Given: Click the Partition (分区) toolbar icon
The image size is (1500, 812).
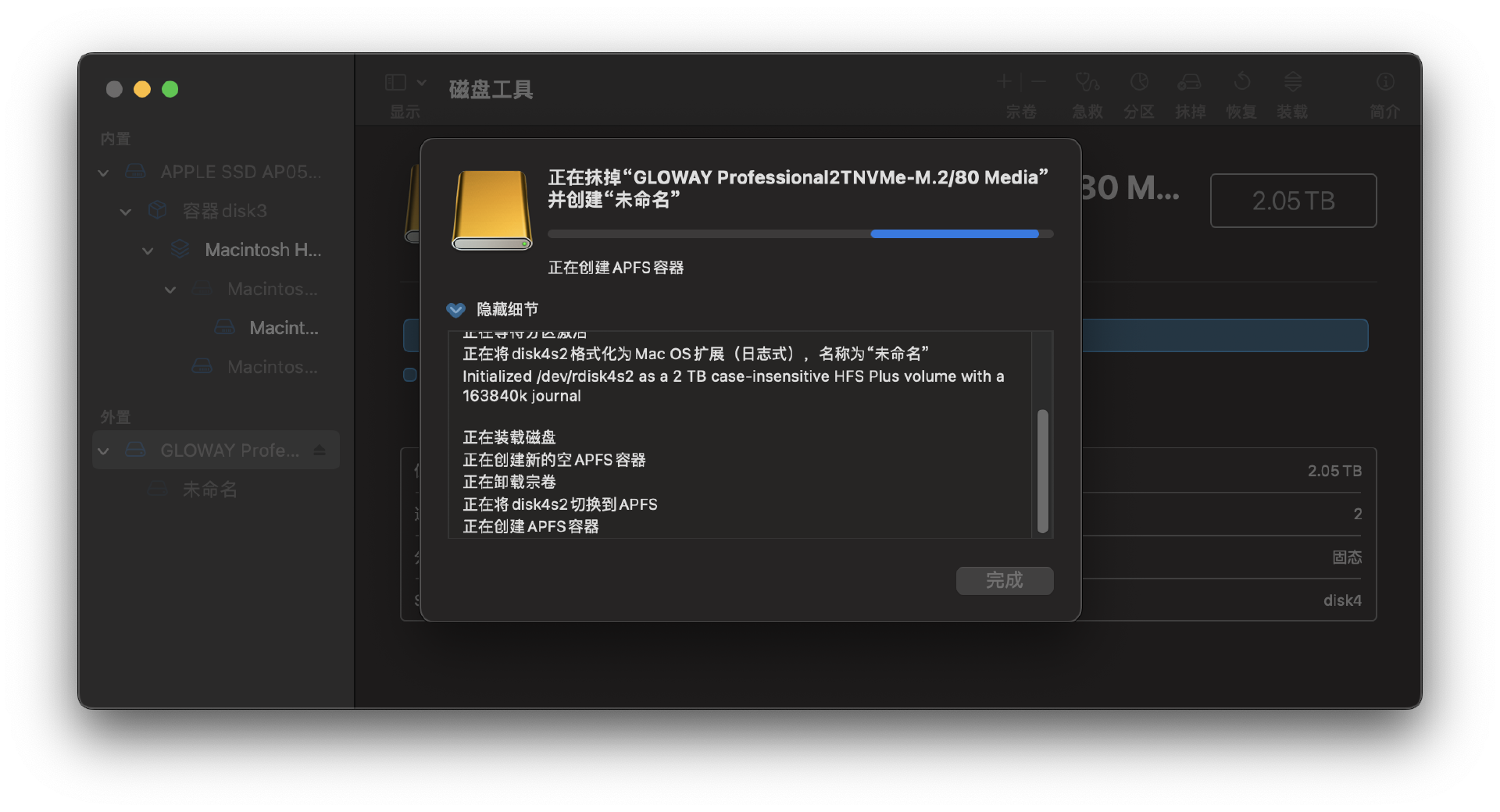Looking at the screenshot, I should (x=1139, y=81).
